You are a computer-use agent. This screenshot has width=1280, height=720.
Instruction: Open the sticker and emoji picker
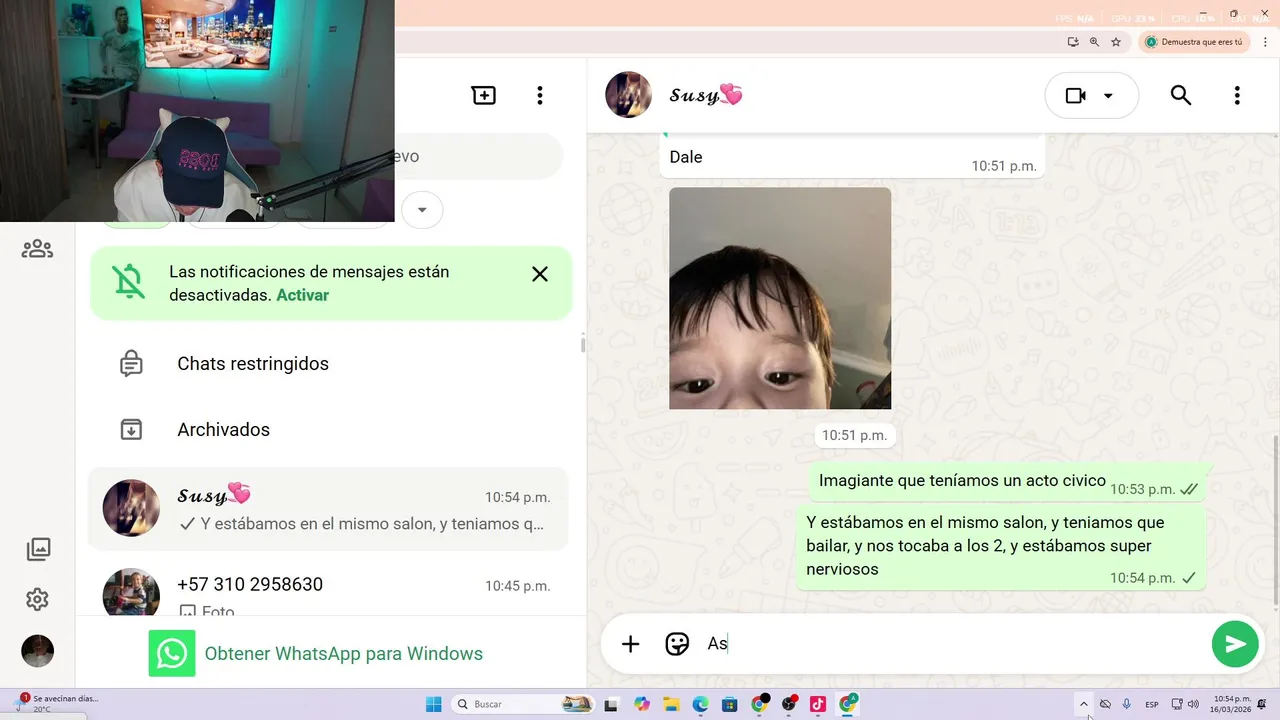[677, 644]
